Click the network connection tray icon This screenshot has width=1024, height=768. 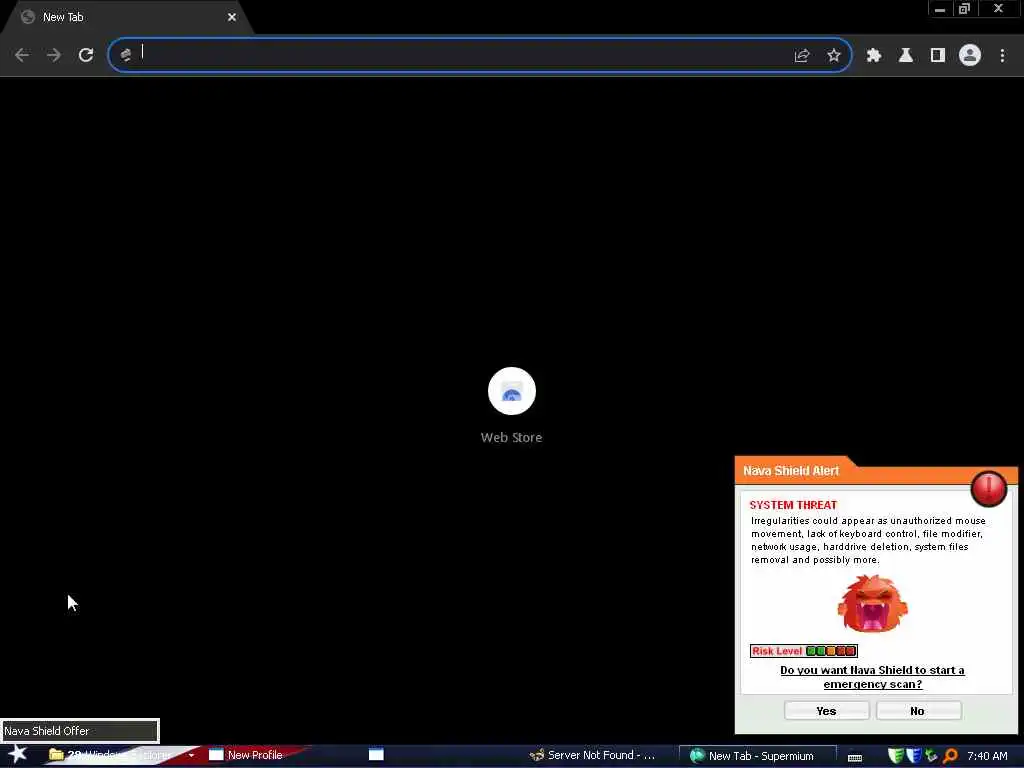931,756
